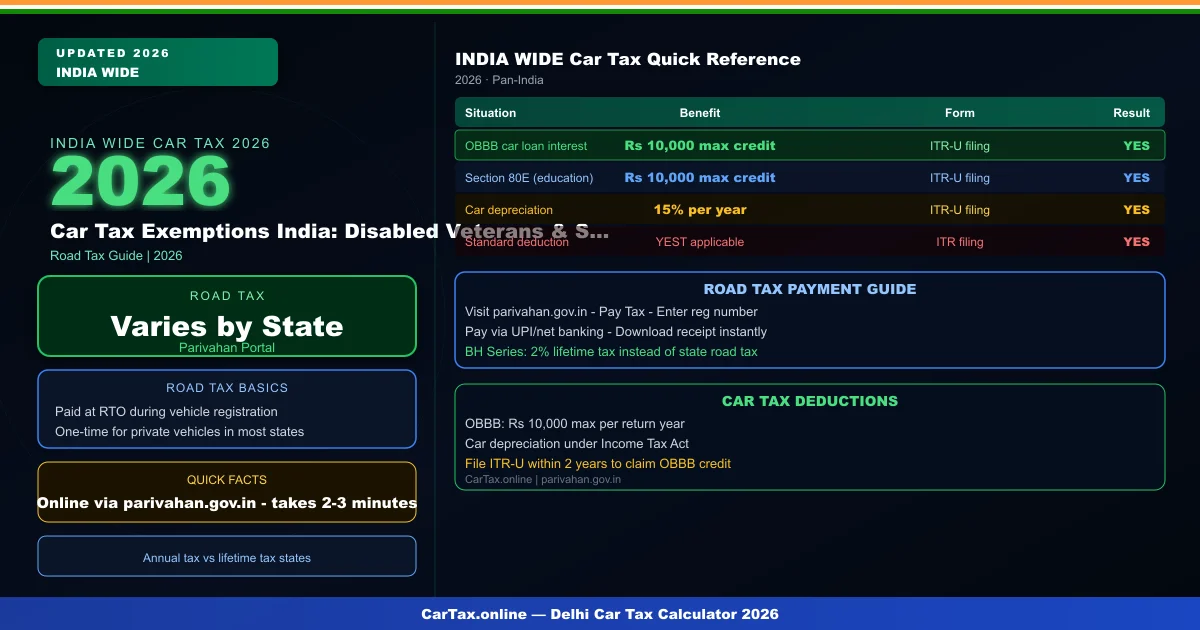Select the OBBB car loan interest row
The image size is (1200, 630).
810,145
